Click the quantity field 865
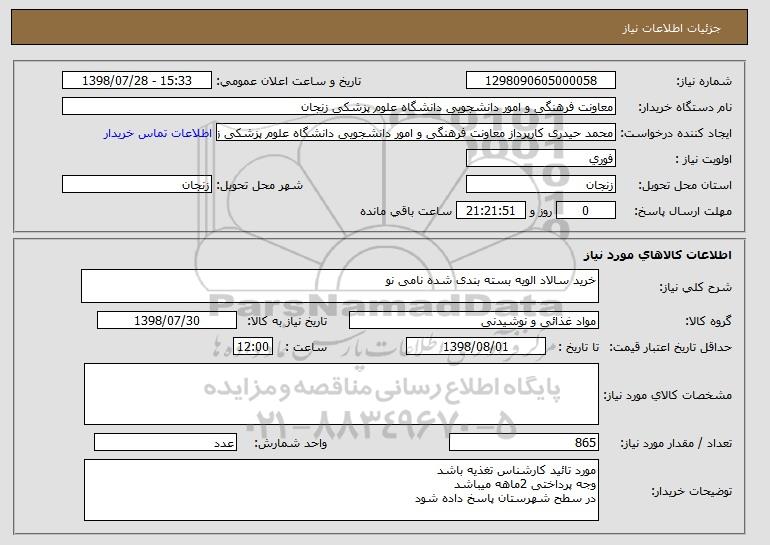 pyautogui.click(x=524, y=442)
